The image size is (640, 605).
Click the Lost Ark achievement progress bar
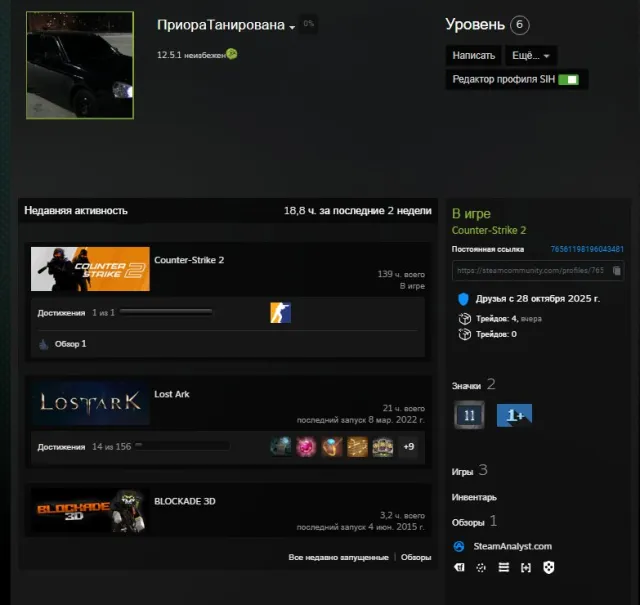point(182,445)
